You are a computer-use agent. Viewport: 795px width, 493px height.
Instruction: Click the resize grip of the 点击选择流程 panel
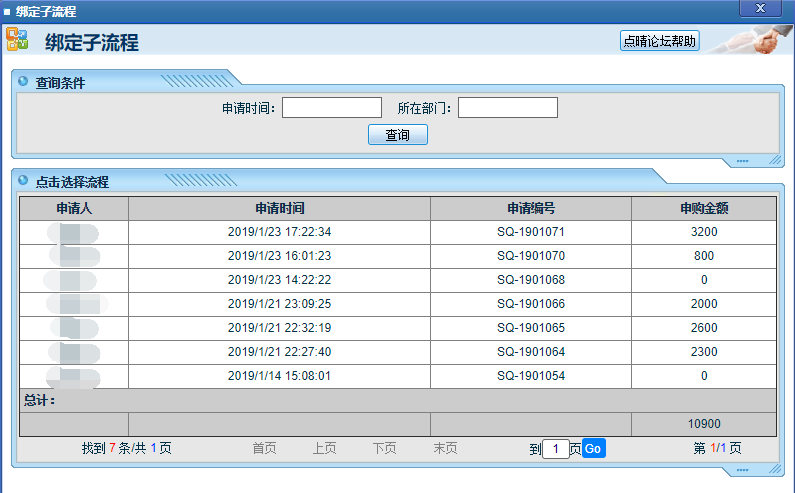click(x=774, y=469)
